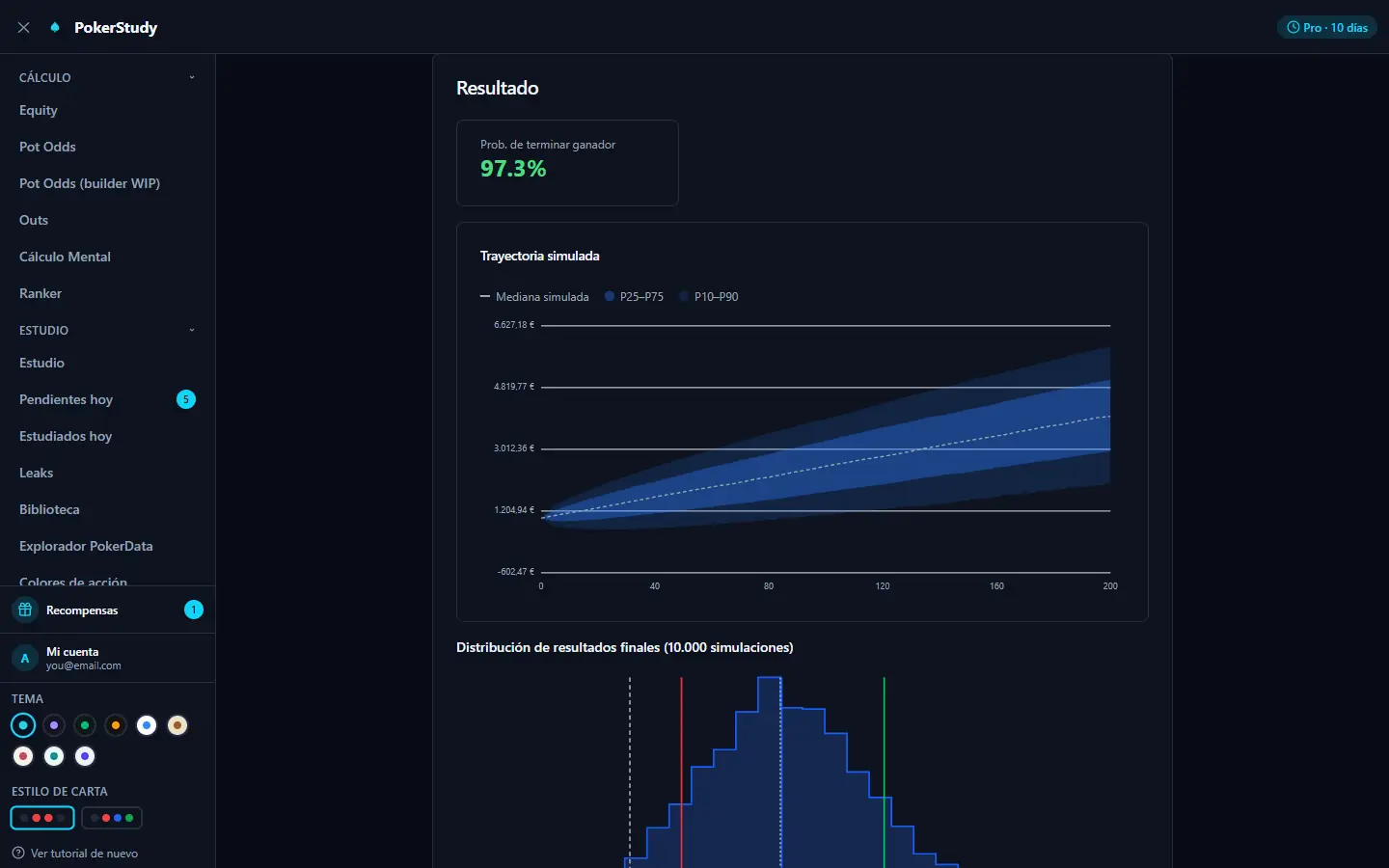1389x868 pixels.
Task: Click the Pendientes hoy count badge
Action: pyautogui.click(x=186, y=399)
